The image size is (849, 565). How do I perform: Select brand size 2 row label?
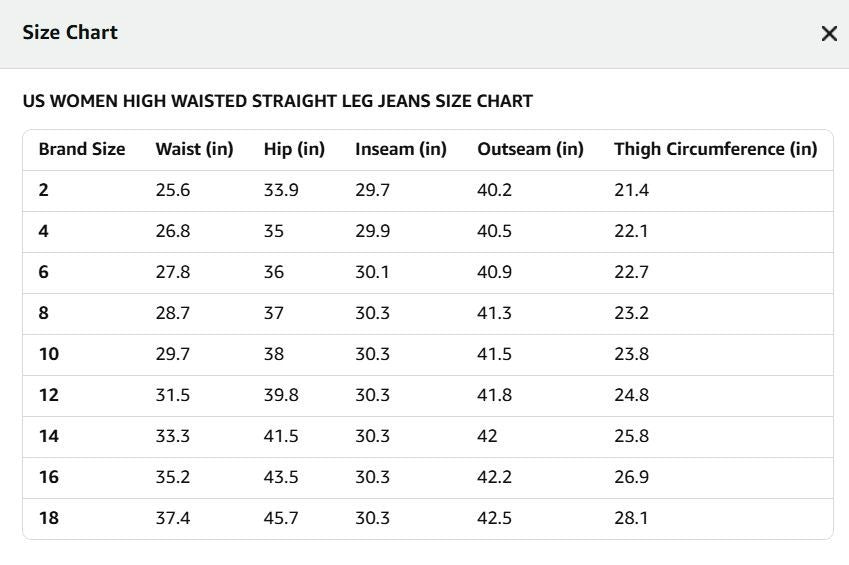click(x=43, y=190)
